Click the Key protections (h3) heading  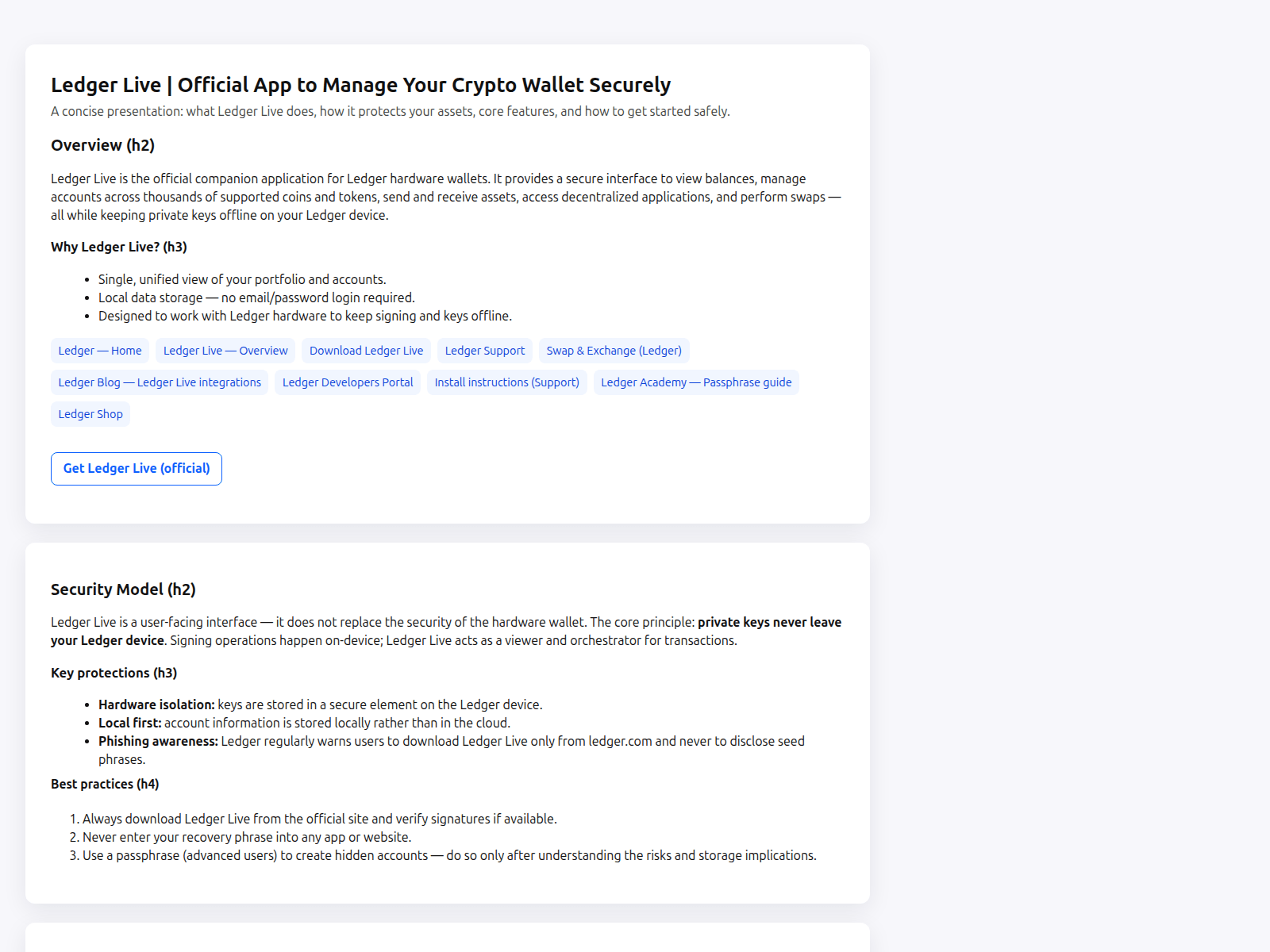(114, 673)
